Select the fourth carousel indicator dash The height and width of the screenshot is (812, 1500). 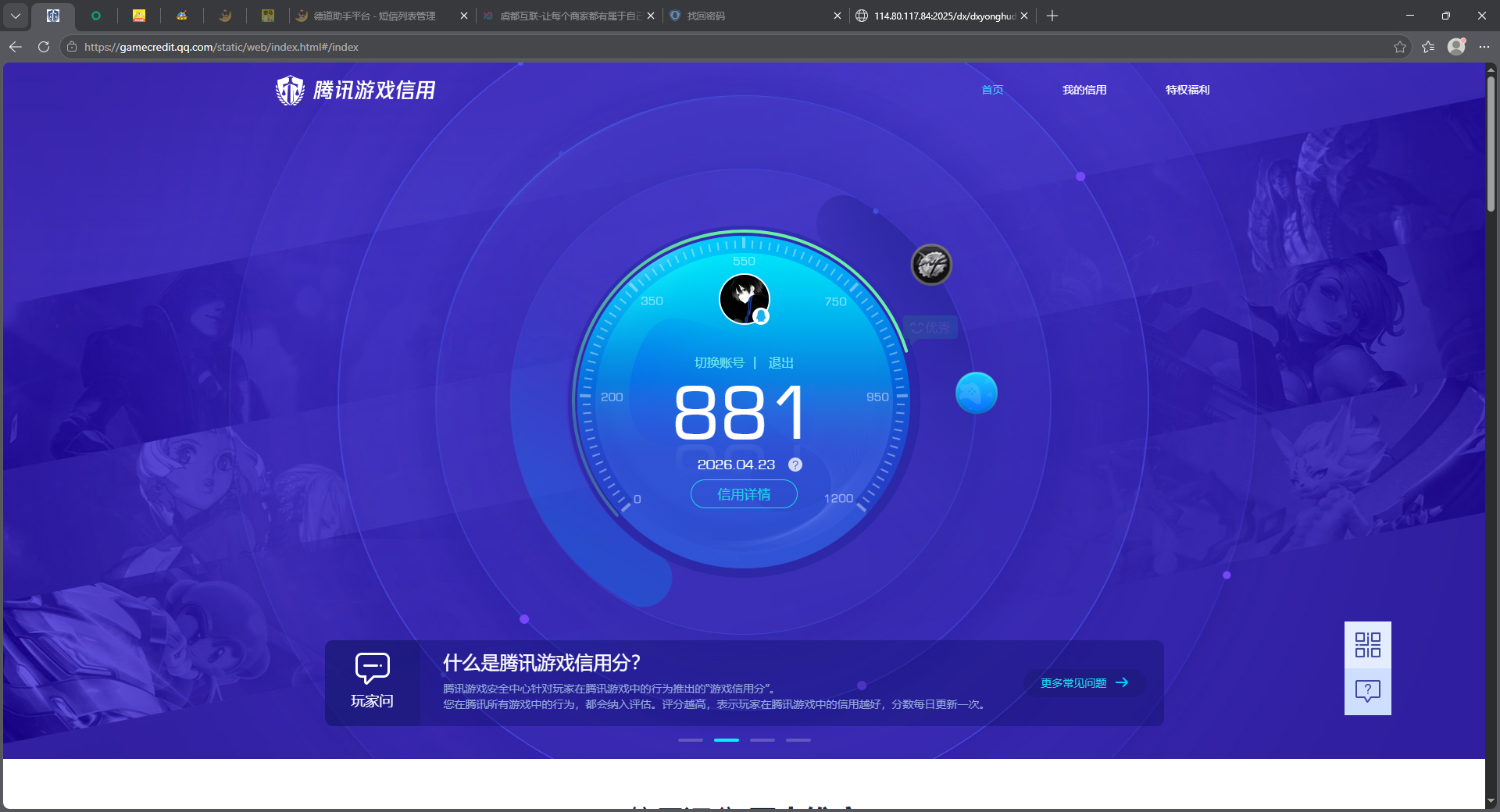798,739
